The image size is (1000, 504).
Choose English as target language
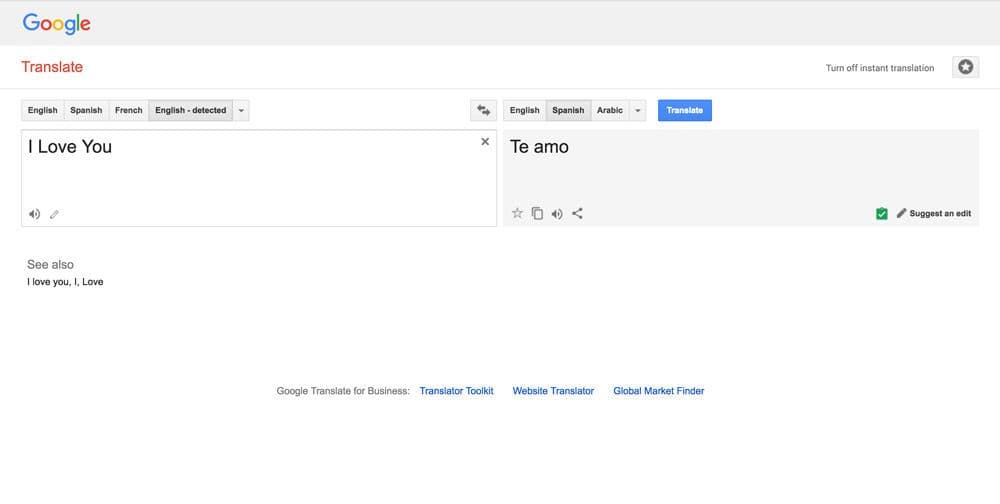pyautogui.click(x=525, y=110)
